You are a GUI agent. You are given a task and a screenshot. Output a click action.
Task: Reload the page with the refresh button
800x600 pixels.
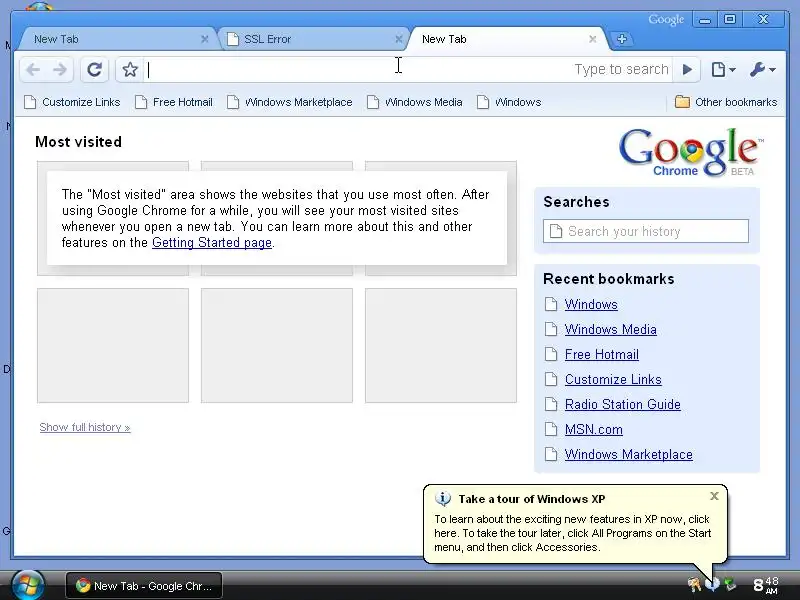[94, 69]
